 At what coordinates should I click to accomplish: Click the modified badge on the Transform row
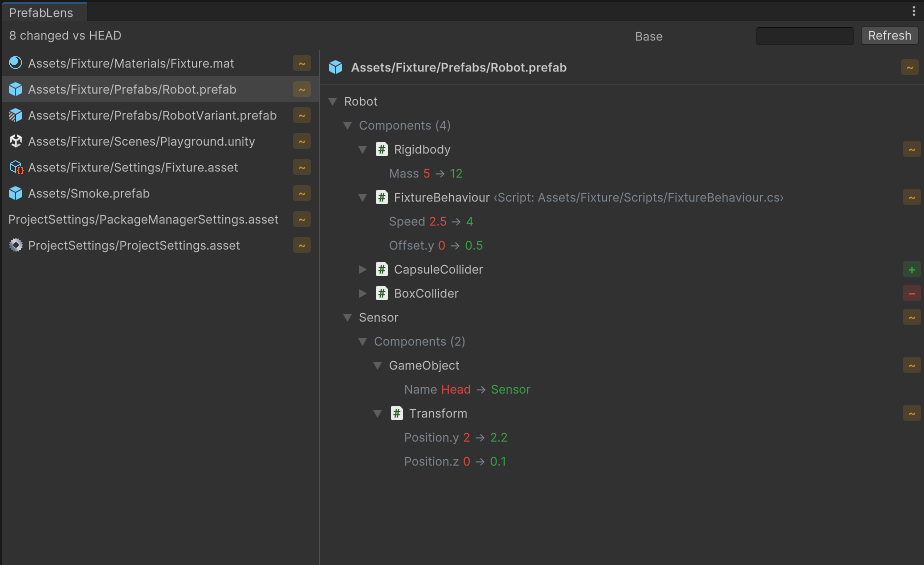coord(912,414)
